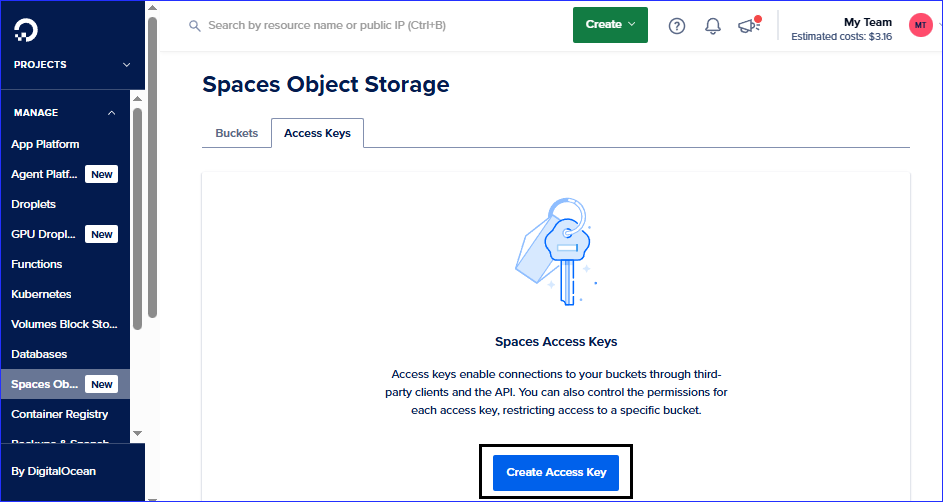The height and width of the screenshot is (502, 943).
Task: Open Container Registry in sidebar
Action: [x=60, y=414]
